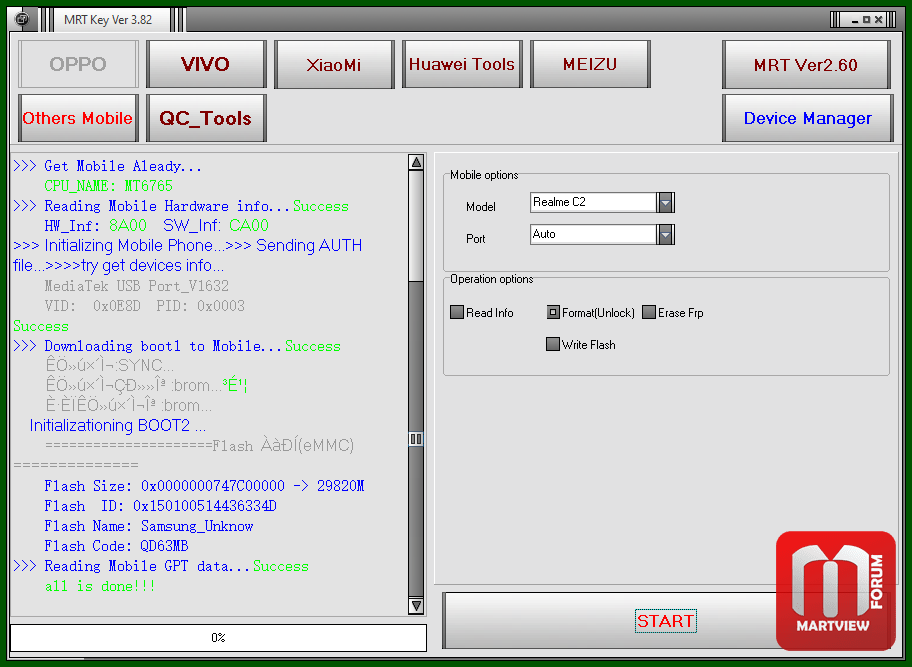Image resolution: width=912 pixels, height=667 pixels.
Task: Open the XiaoMi tab
Action: [334, 64]
